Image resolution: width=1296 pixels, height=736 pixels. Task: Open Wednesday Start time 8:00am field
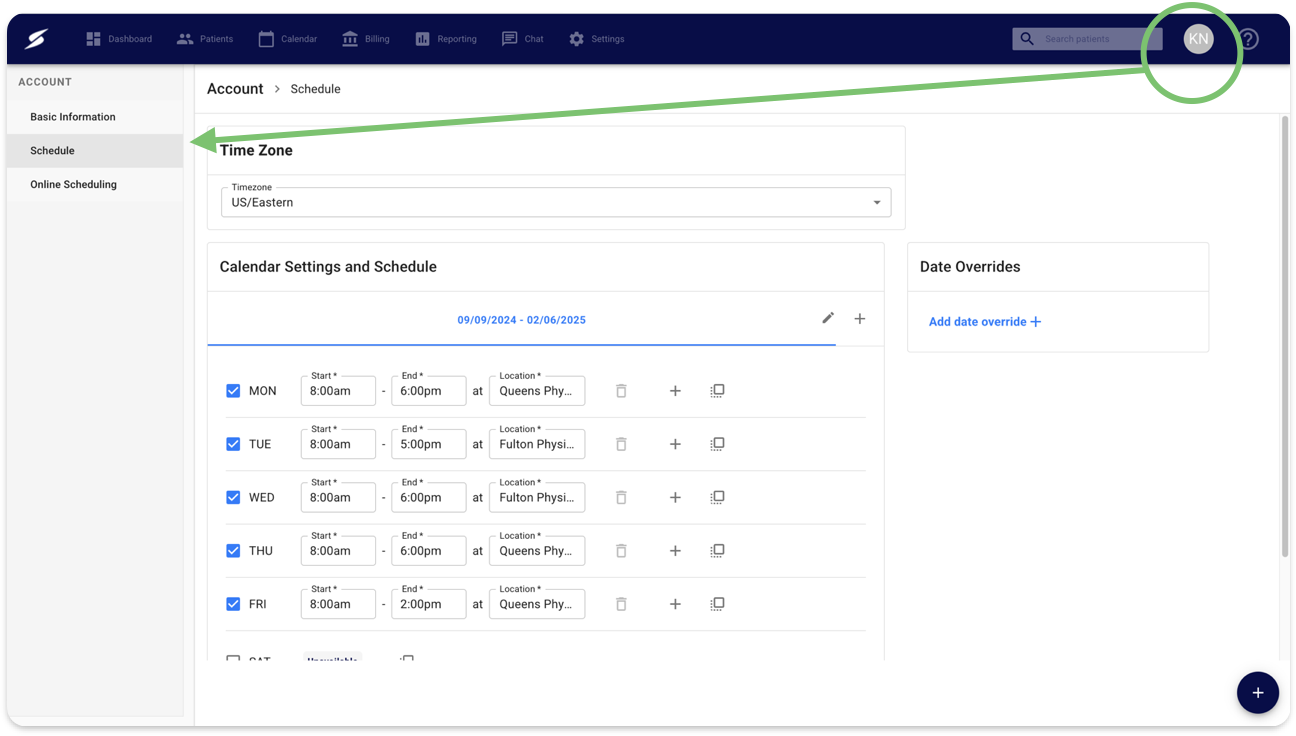coord(338,497)
